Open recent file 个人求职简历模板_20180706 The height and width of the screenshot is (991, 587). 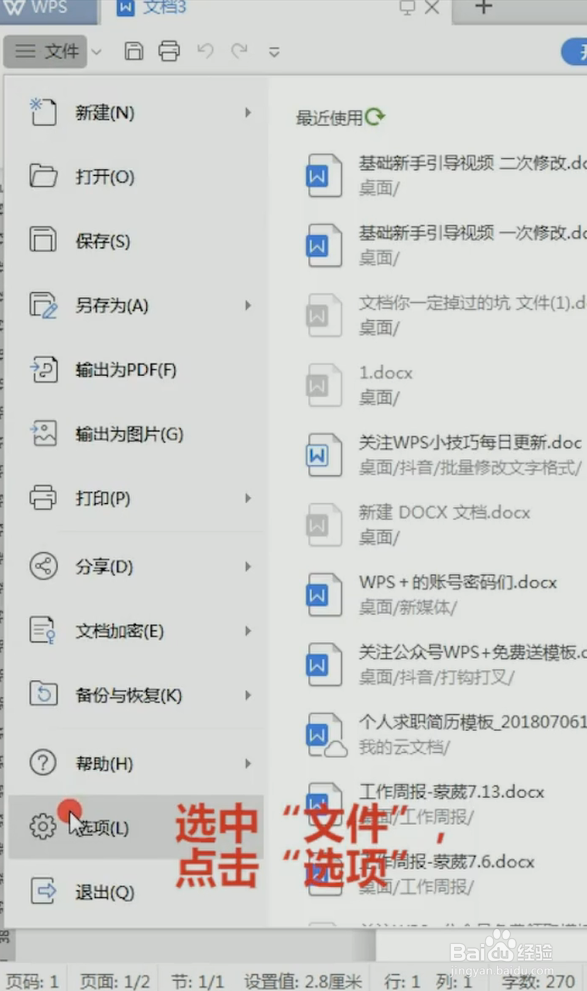pyautogui.click(x=445, y=734)
